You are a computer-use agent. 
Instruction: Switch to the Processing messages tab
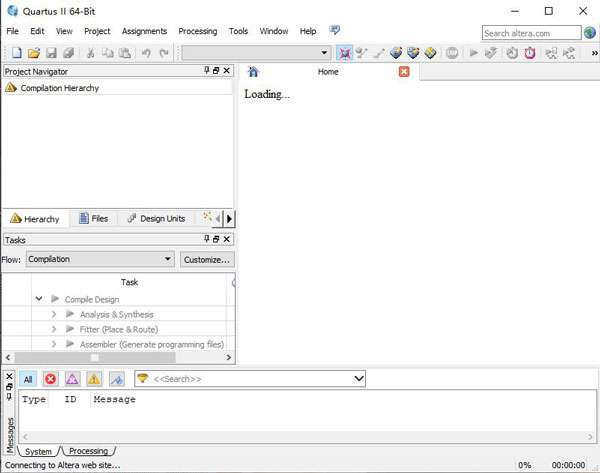(x=88, y=451)
